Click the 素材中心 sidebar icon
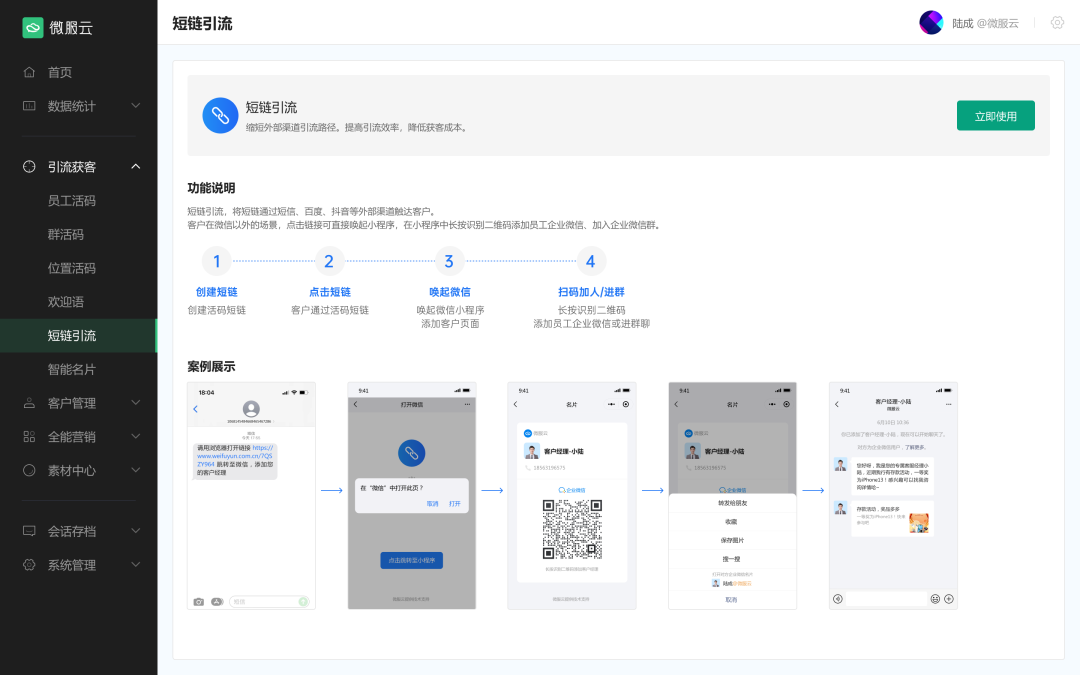Viewport: 1080px width, 675px height. pyautogui.click(x=29, y=470)
